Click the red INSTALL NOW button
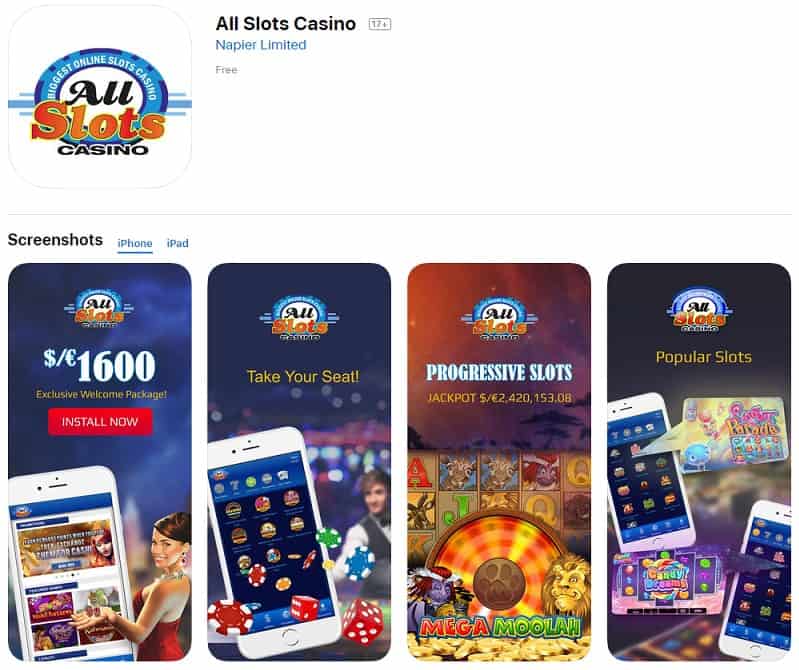 (100, 422)
